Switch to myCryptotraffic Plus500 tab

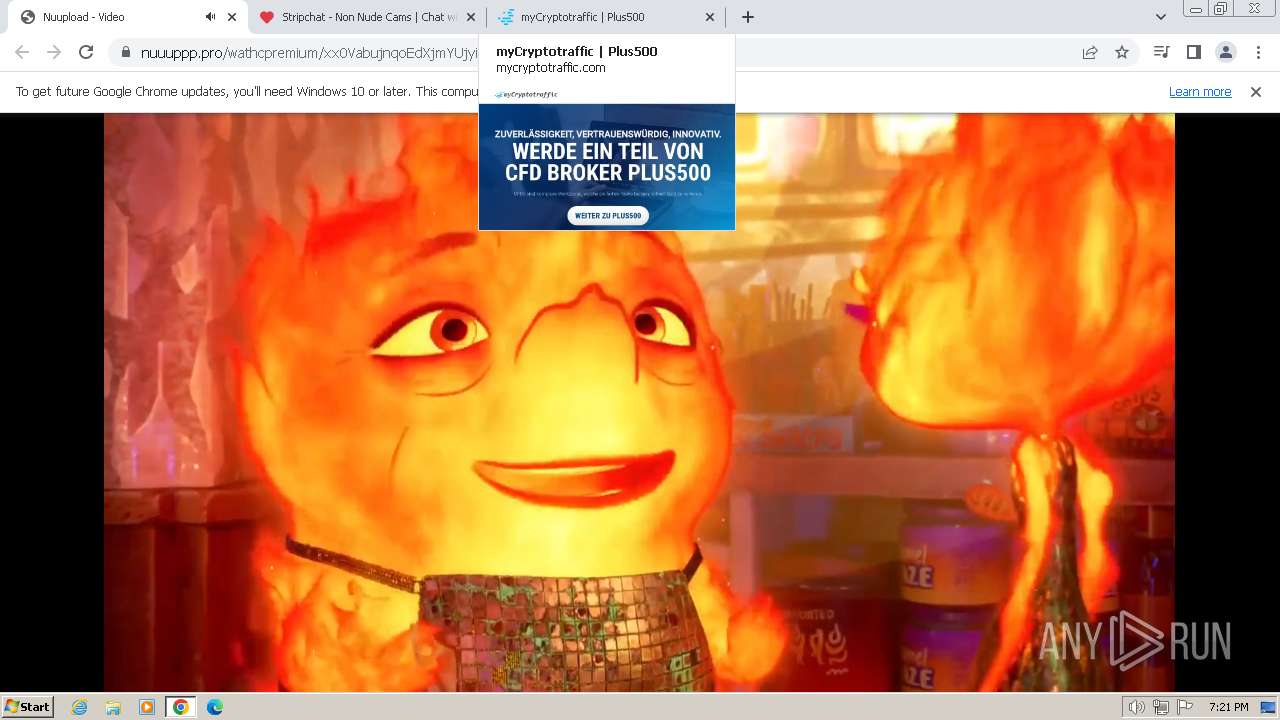tap(605, 17)
